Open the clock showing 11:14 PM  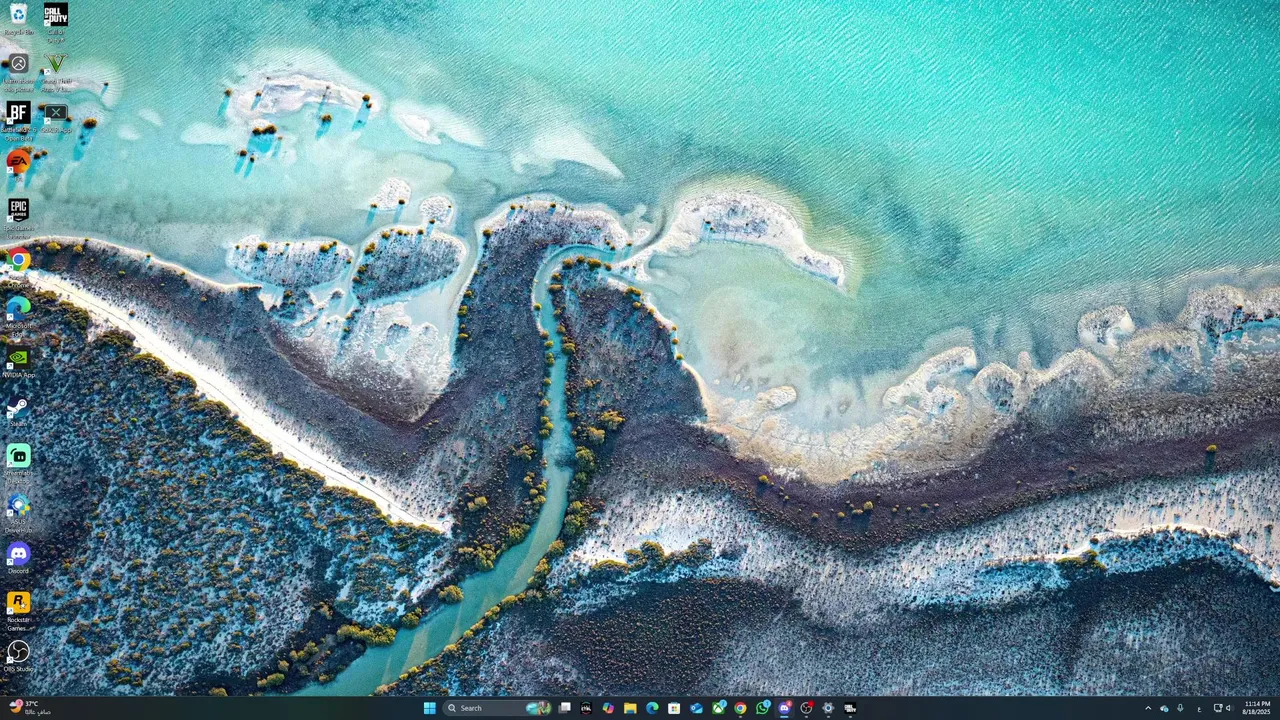[1257, 708]
